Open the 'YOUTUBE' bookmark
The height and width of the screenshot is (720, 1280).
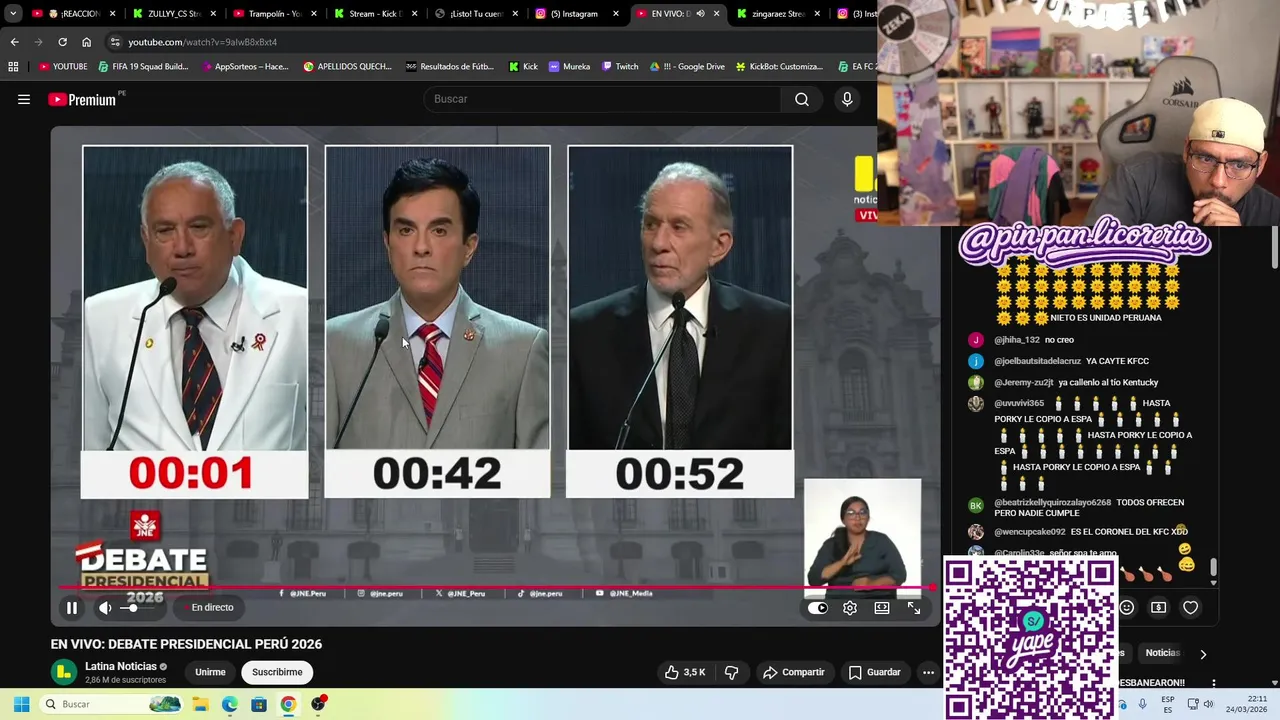[x=63, y=67]
